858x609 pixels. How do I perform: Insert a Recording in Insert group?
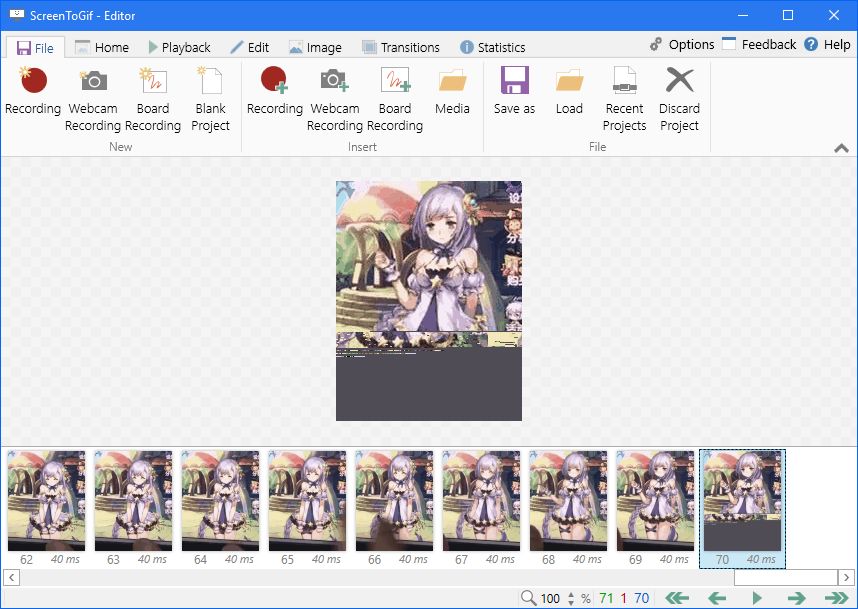pos(275,91)
